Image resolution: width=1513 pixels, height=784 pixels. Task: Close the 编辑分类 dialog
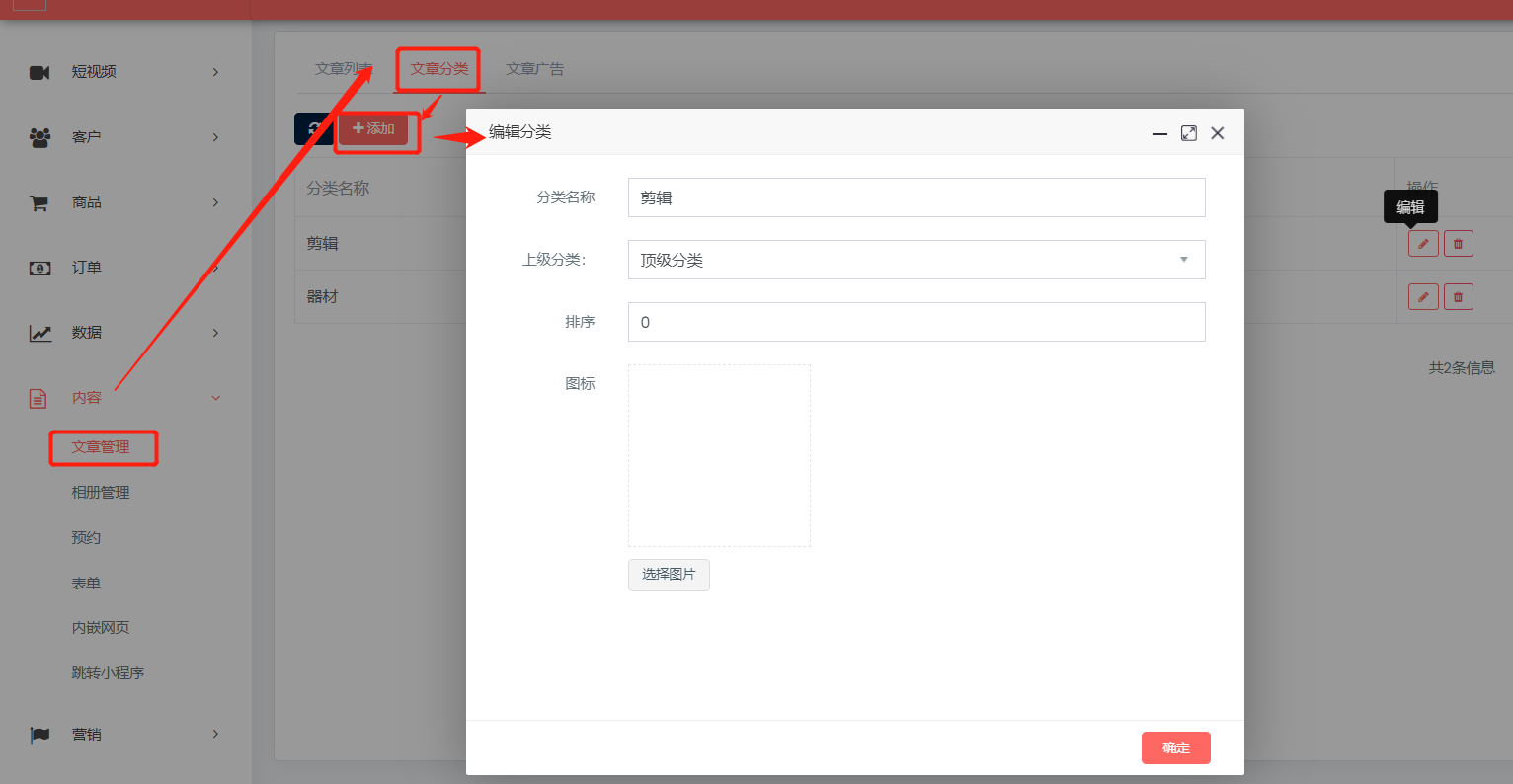click(x=1218, y=133)
